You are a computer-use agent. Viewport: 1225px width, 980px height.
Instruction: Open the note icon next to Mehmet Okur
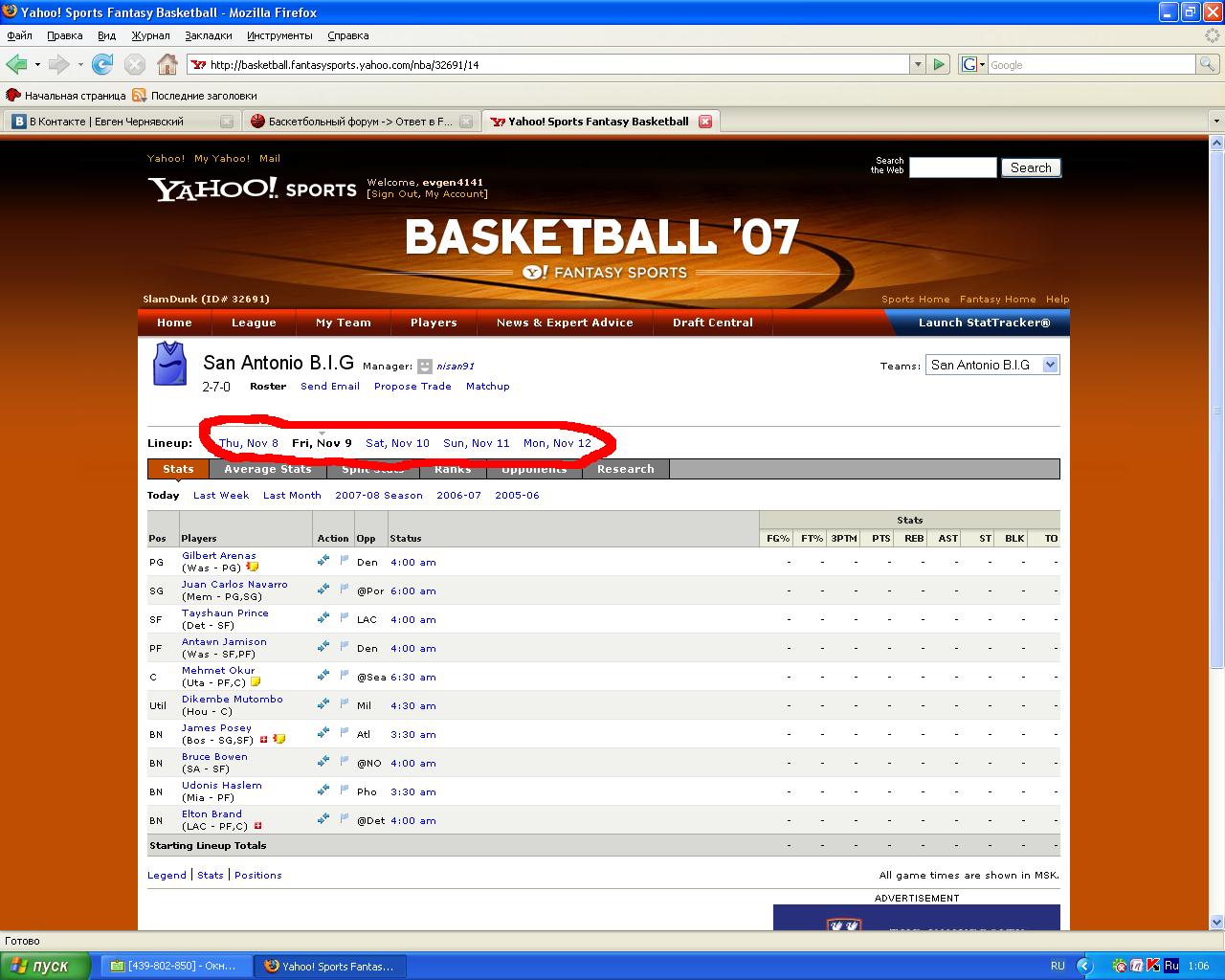[256, 681]
